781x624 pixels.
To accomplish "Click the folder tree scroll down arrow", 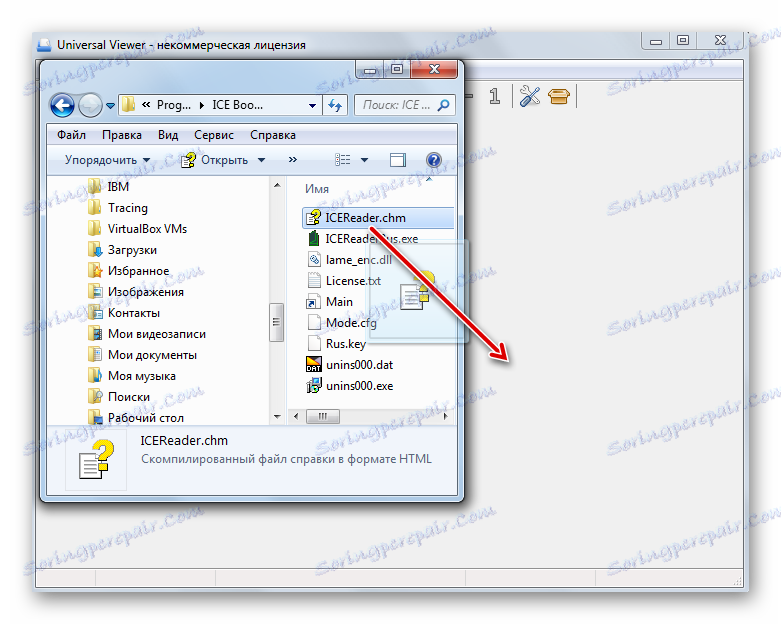I will 277,416.
